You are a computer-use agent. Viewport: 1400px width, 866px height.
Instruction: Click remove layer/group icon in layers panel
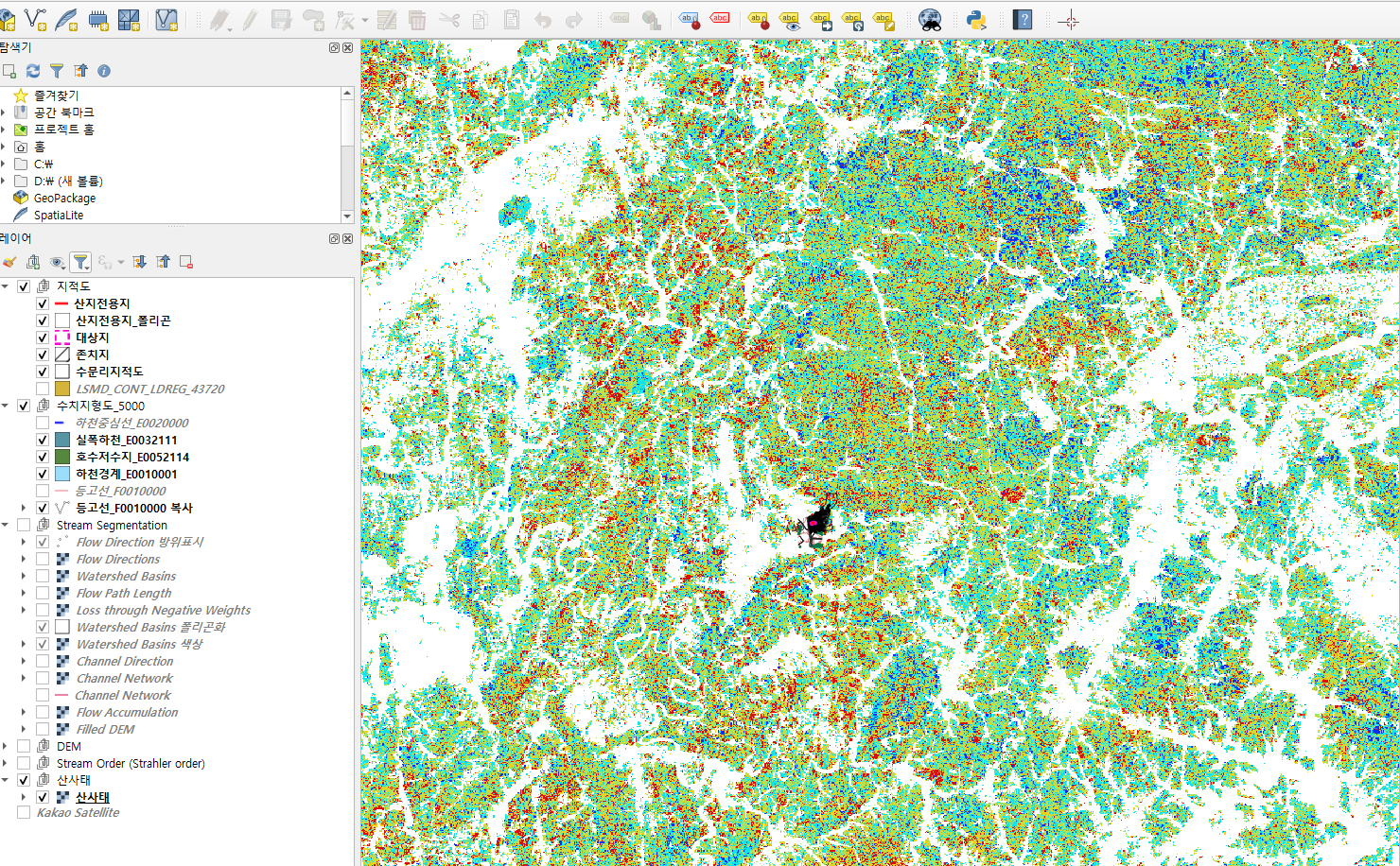[x=186, y=262]
